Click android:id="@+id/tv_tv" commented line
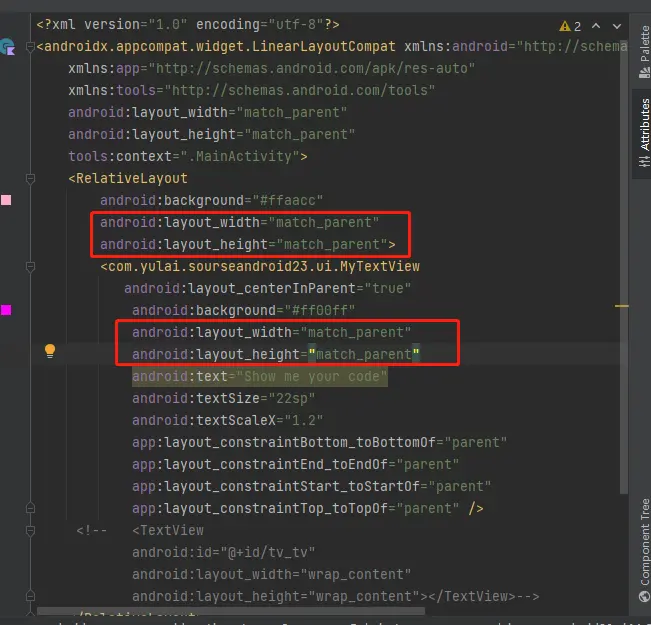The width and height of the screenshot is (651, 625). 223,553
